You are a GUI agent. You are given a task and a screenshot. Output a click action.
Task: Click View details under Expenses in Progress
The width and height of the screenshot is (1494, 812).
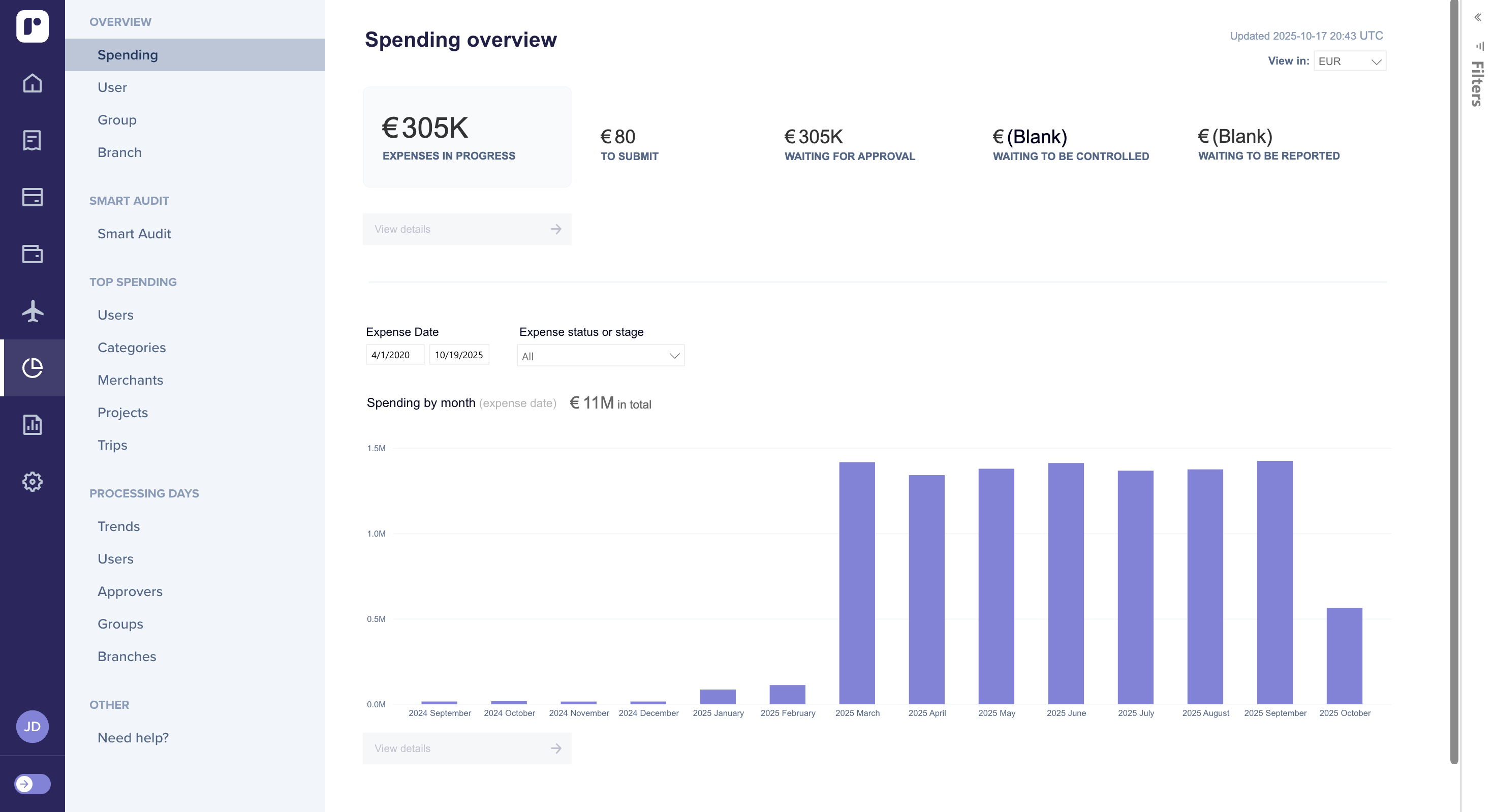467,229
